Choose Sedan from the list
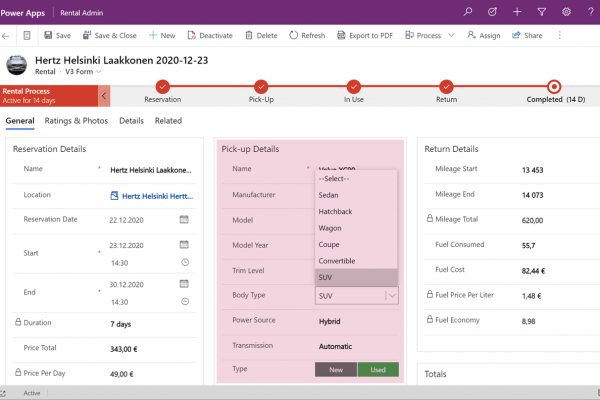This screenshot has height=400, width=600. click(x=356, y=195)
